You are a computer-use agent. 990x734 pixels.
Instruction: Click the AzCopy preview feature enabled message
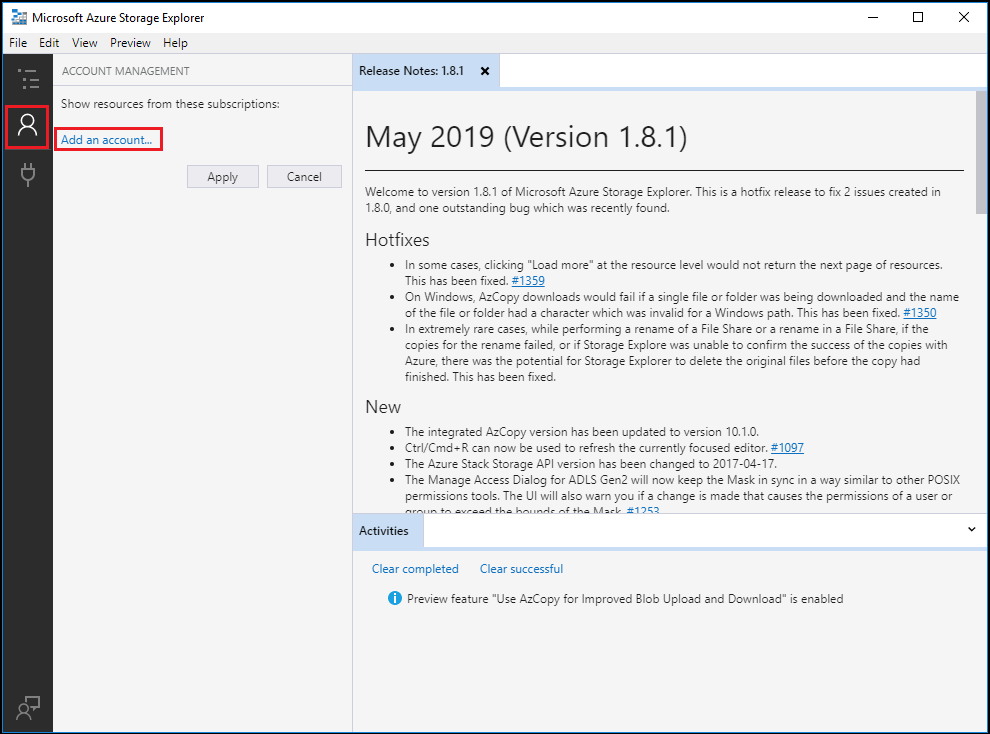[624, 598]
